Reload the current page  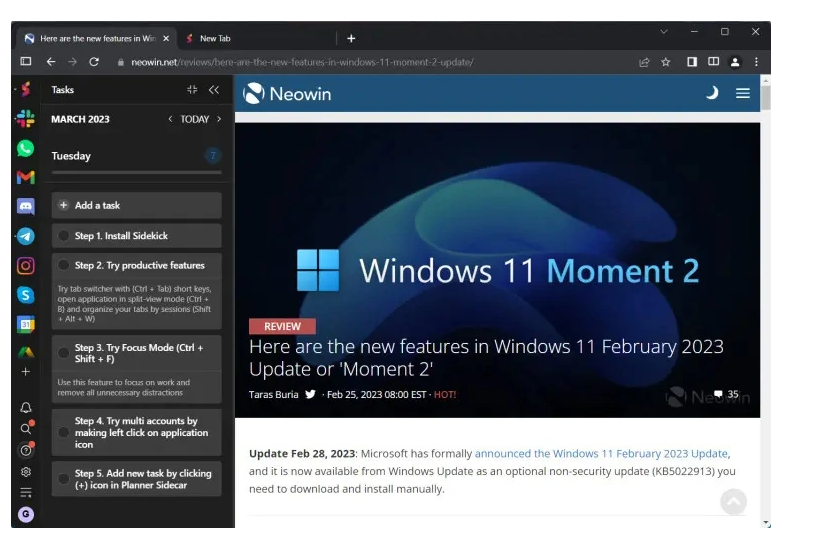coord(94,62)
